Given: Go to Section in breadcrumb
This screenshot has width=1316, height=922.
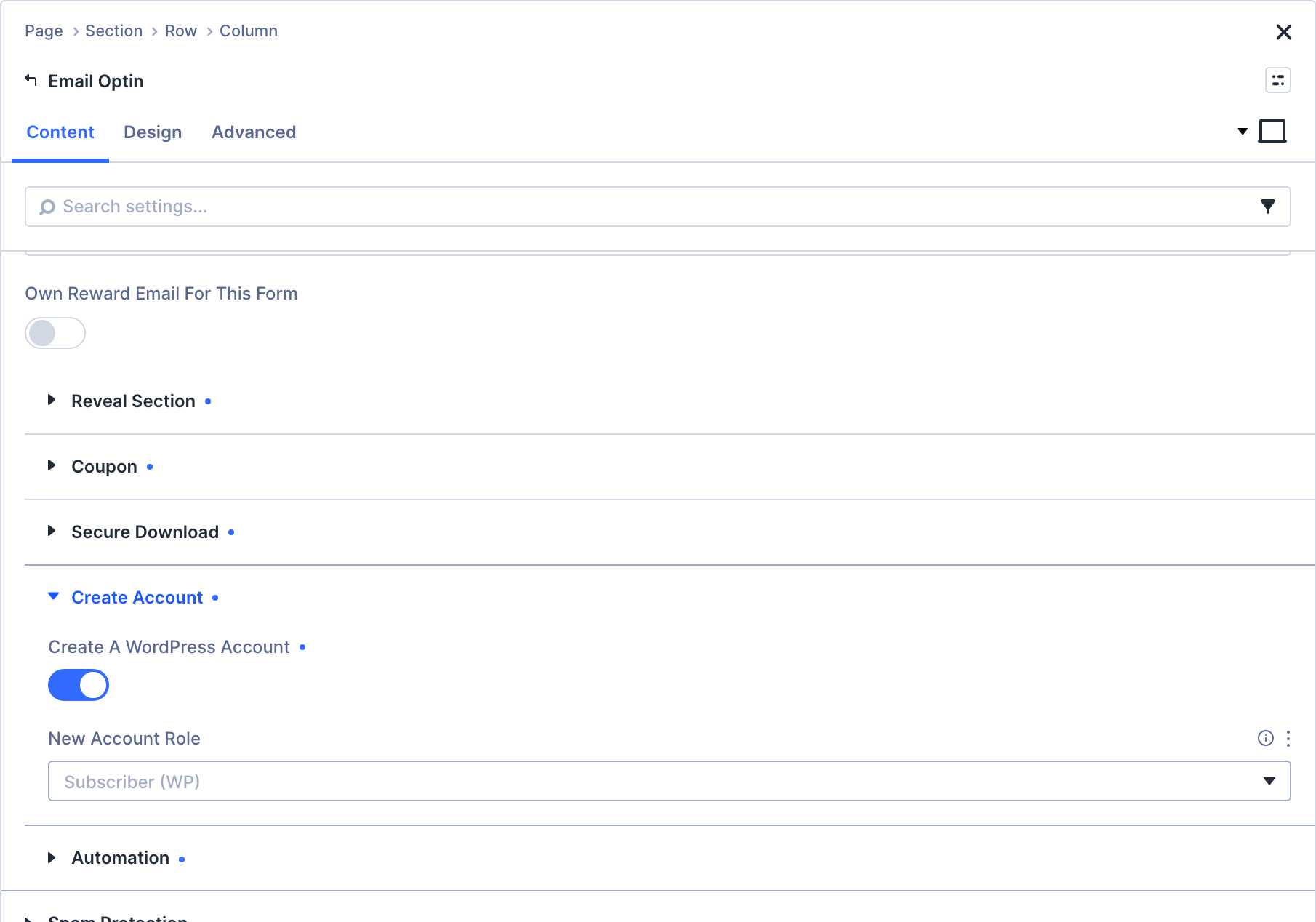Looking at the screenshot, I should [x=114, y=31].
